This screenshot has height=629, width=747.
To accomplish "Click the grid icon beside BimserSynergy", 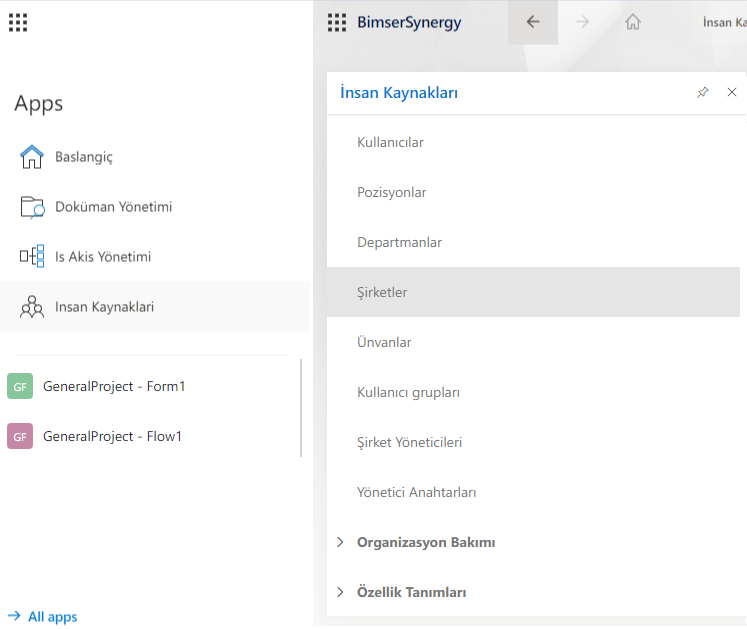I will coord(337,22).
